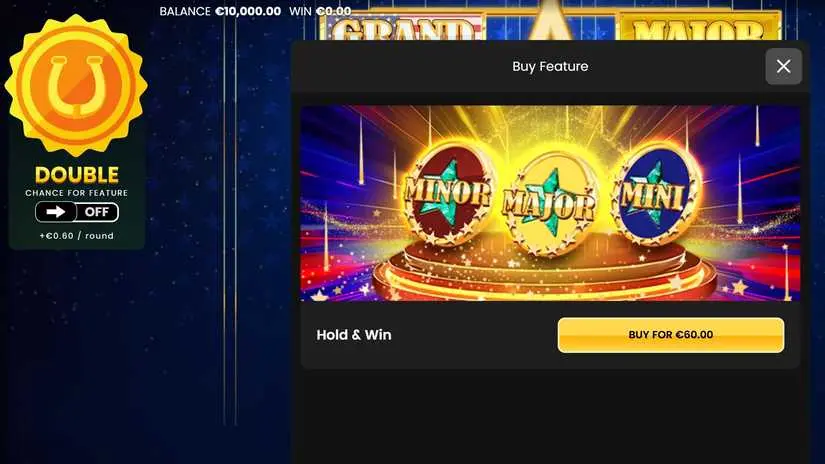Screen dimensions: 825x464
Task: Click the CHANCE FOR FEATURE caption
Action: tap(77, 193)
